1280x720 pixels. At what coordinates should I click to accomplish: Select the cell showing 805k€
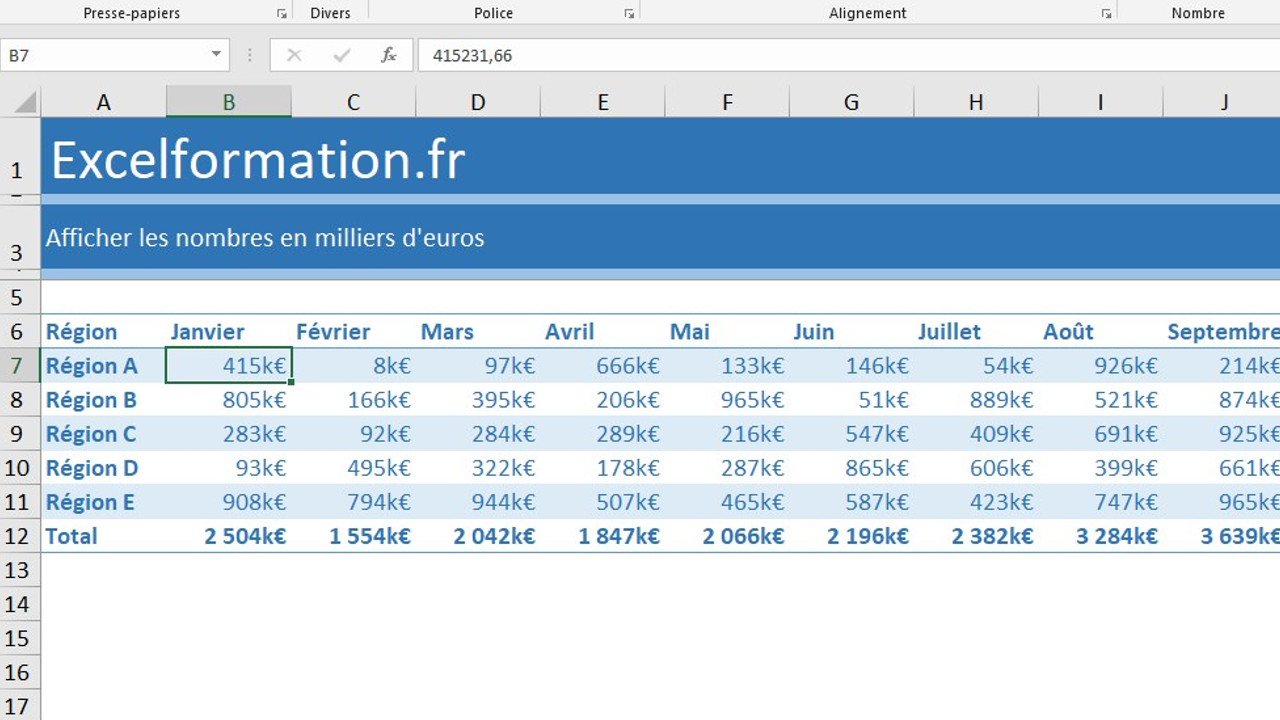[229, 400]
